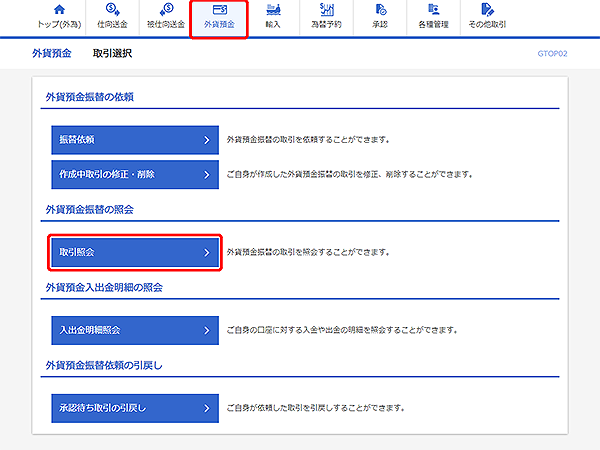Click the 振替依頼 button

click(135, 140)
